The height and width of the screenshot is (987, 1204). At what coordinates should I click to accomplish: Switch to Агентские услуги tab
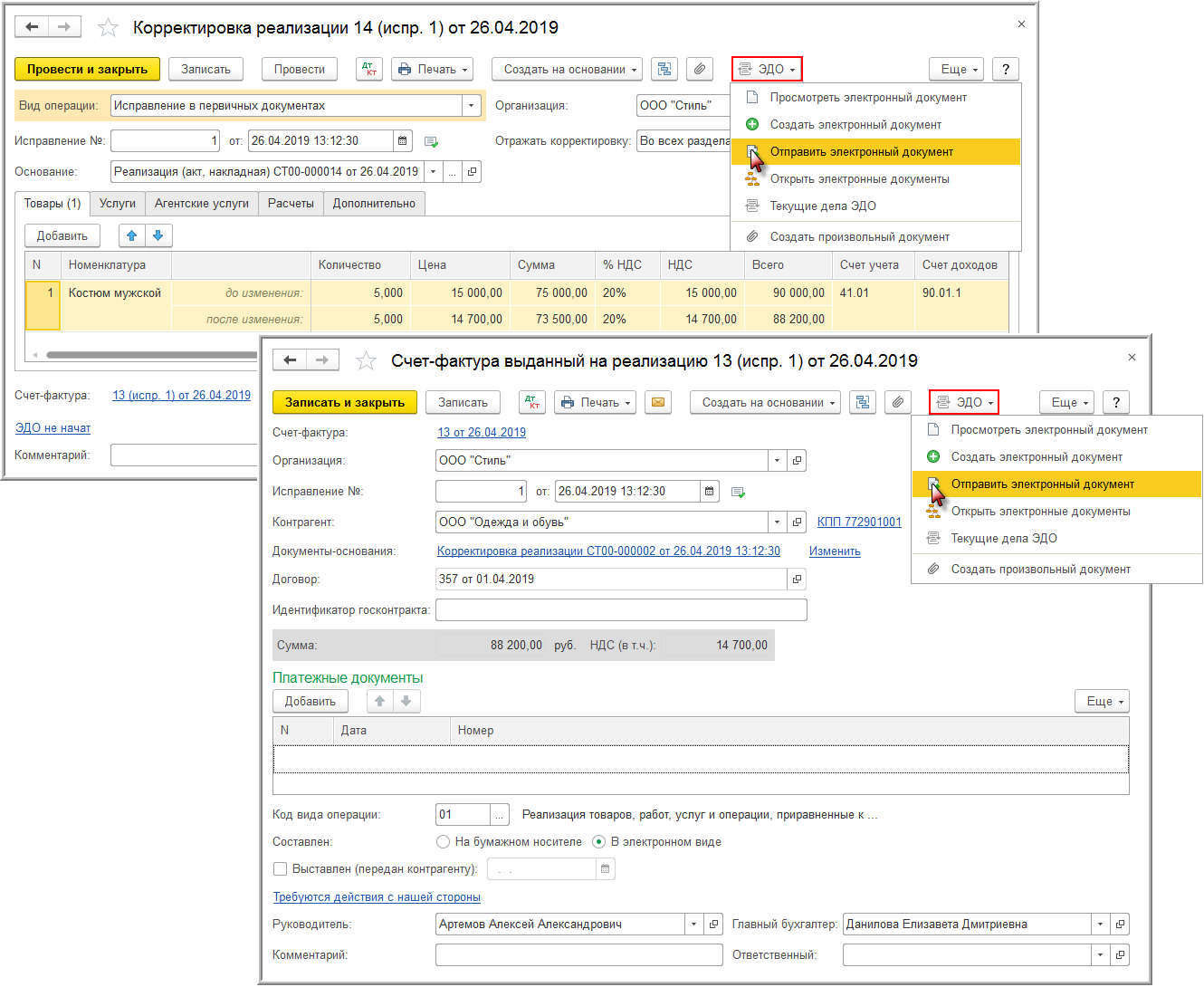click(x=201, y=204)
